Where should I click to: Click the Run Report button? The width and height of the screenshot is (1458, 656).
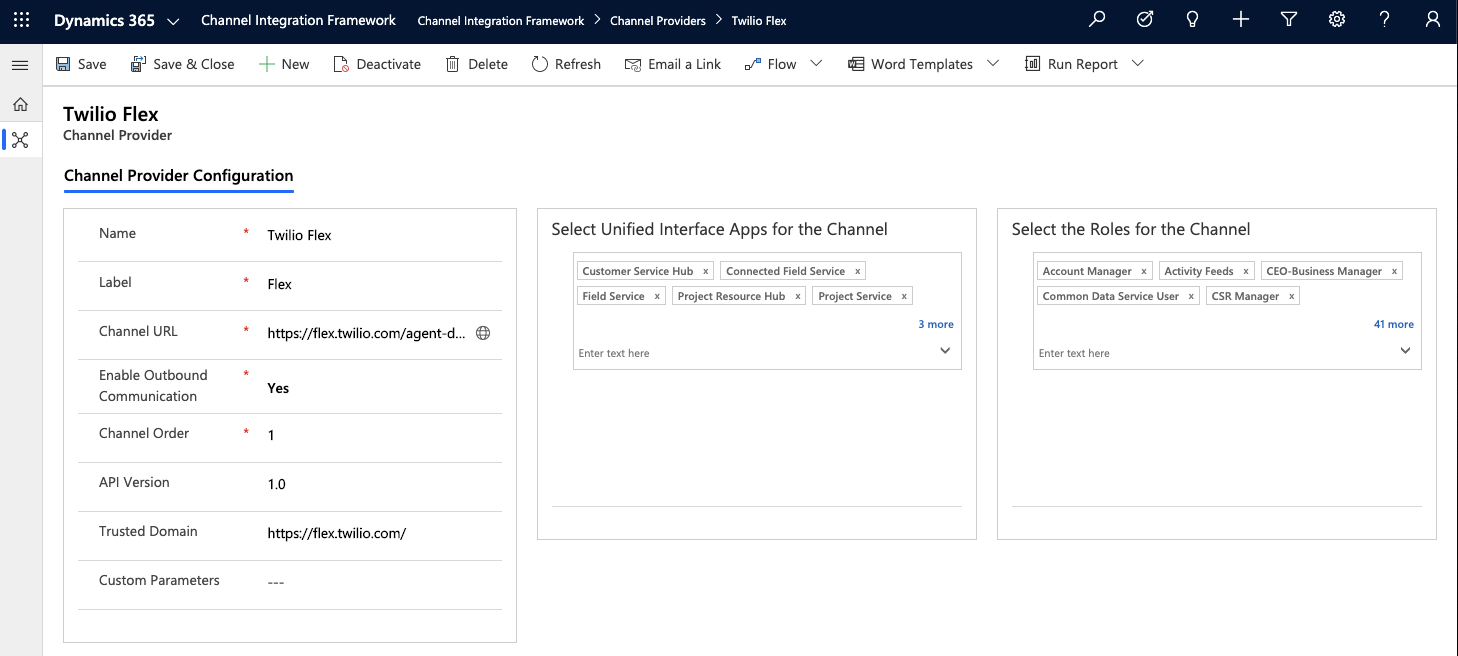pyautogui.click(x=1072, y=64)
